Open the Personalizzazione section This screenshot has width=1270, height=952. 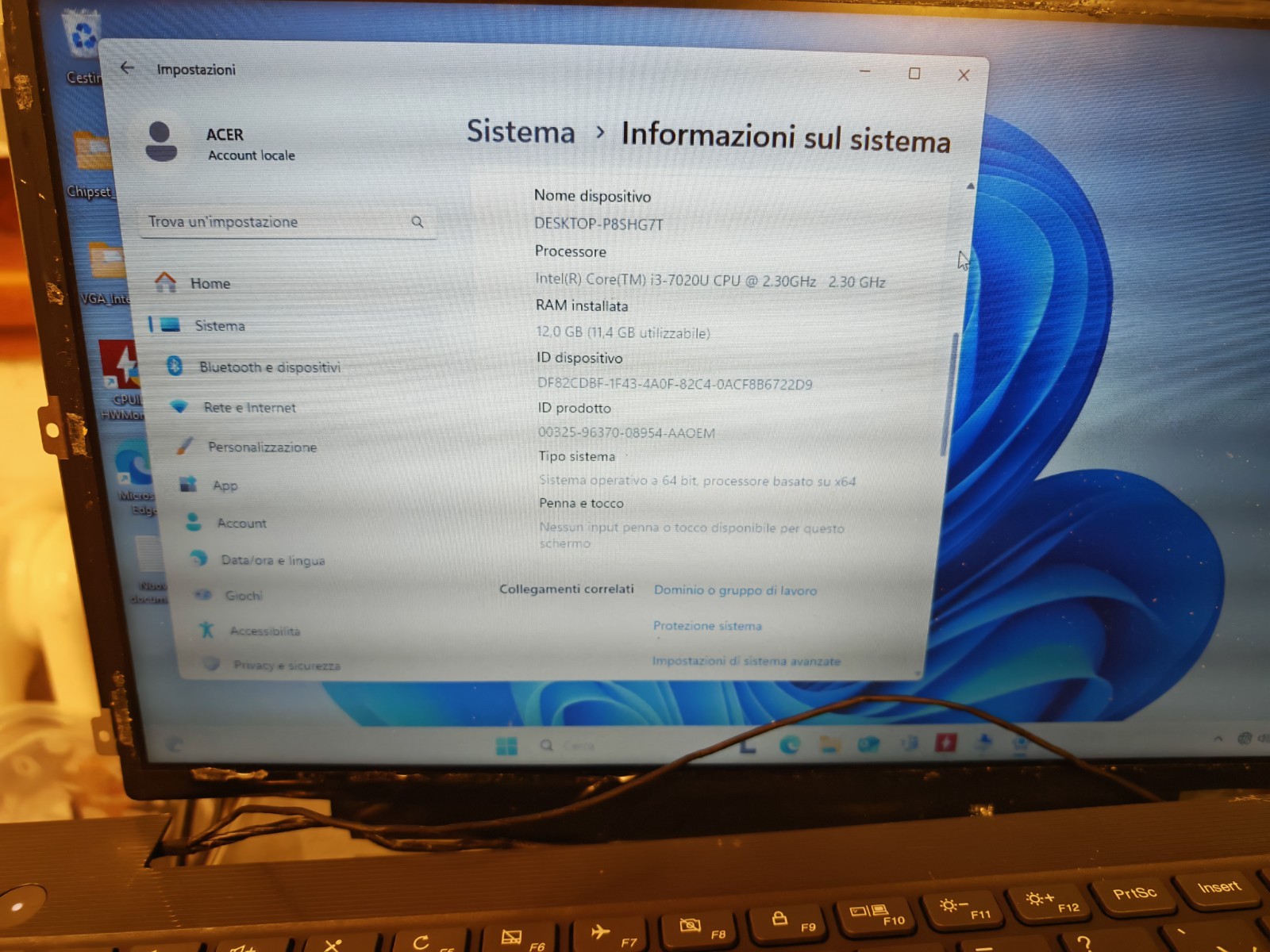coord(262,447)
